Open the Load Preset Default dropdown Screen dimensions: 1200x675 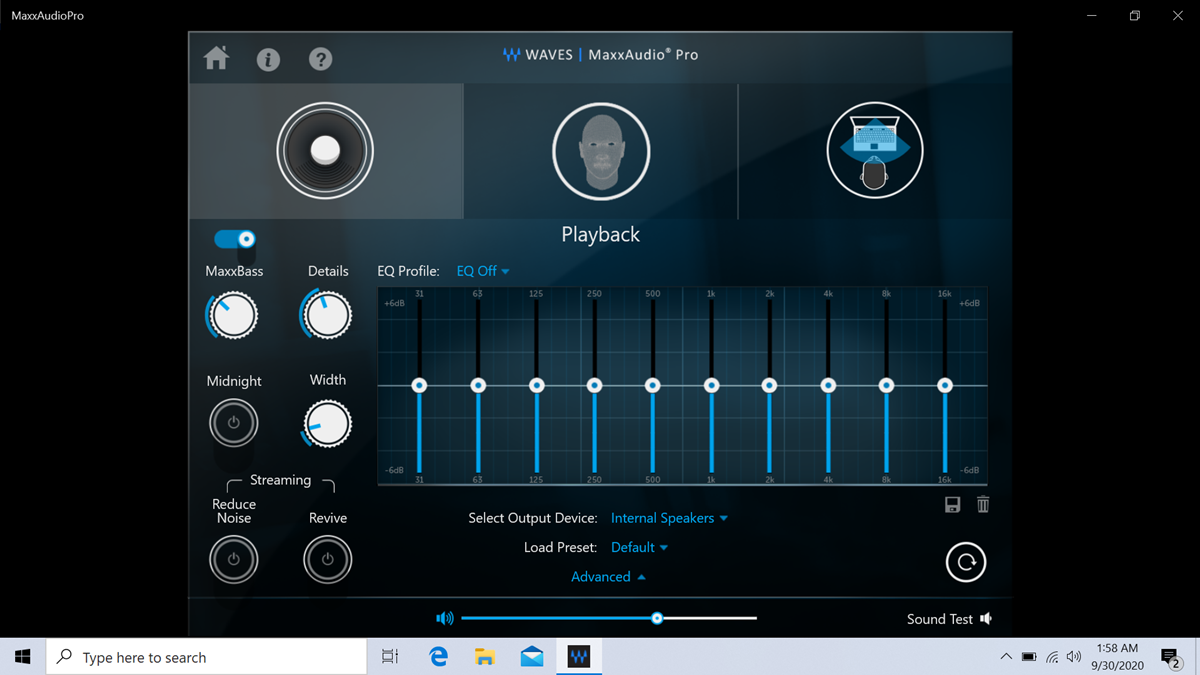click(639, 547)
